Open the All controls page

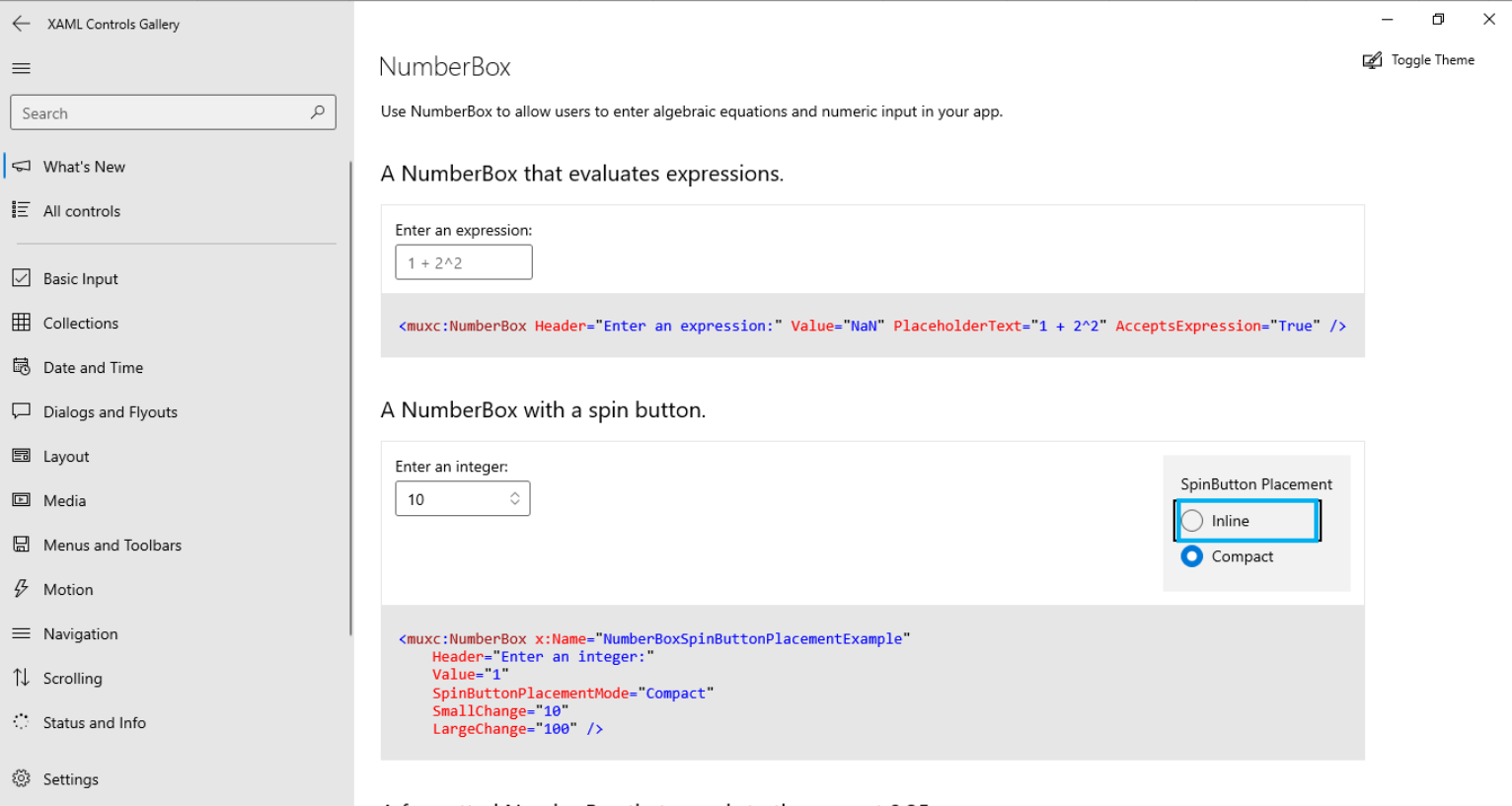178,211
